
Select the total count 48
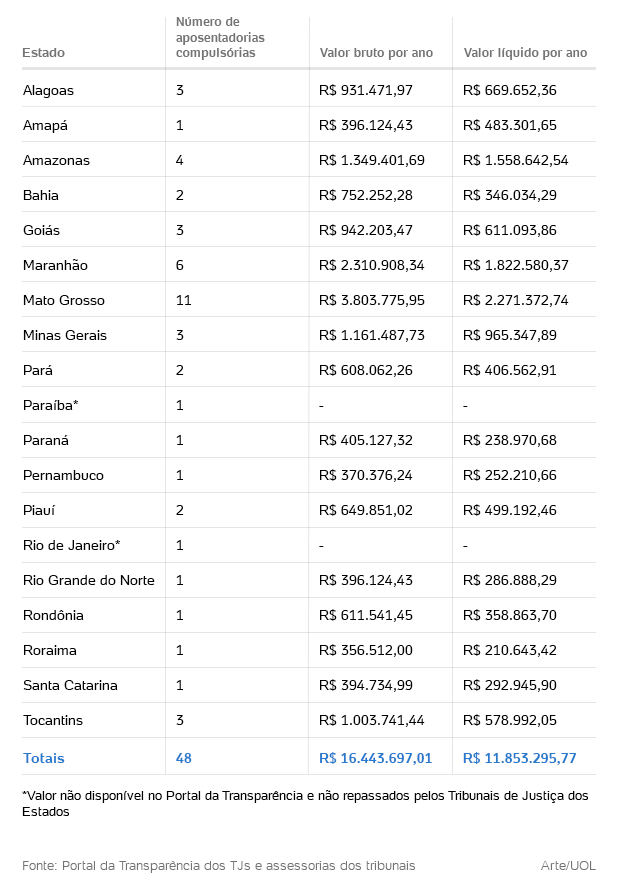coord(184,758)
